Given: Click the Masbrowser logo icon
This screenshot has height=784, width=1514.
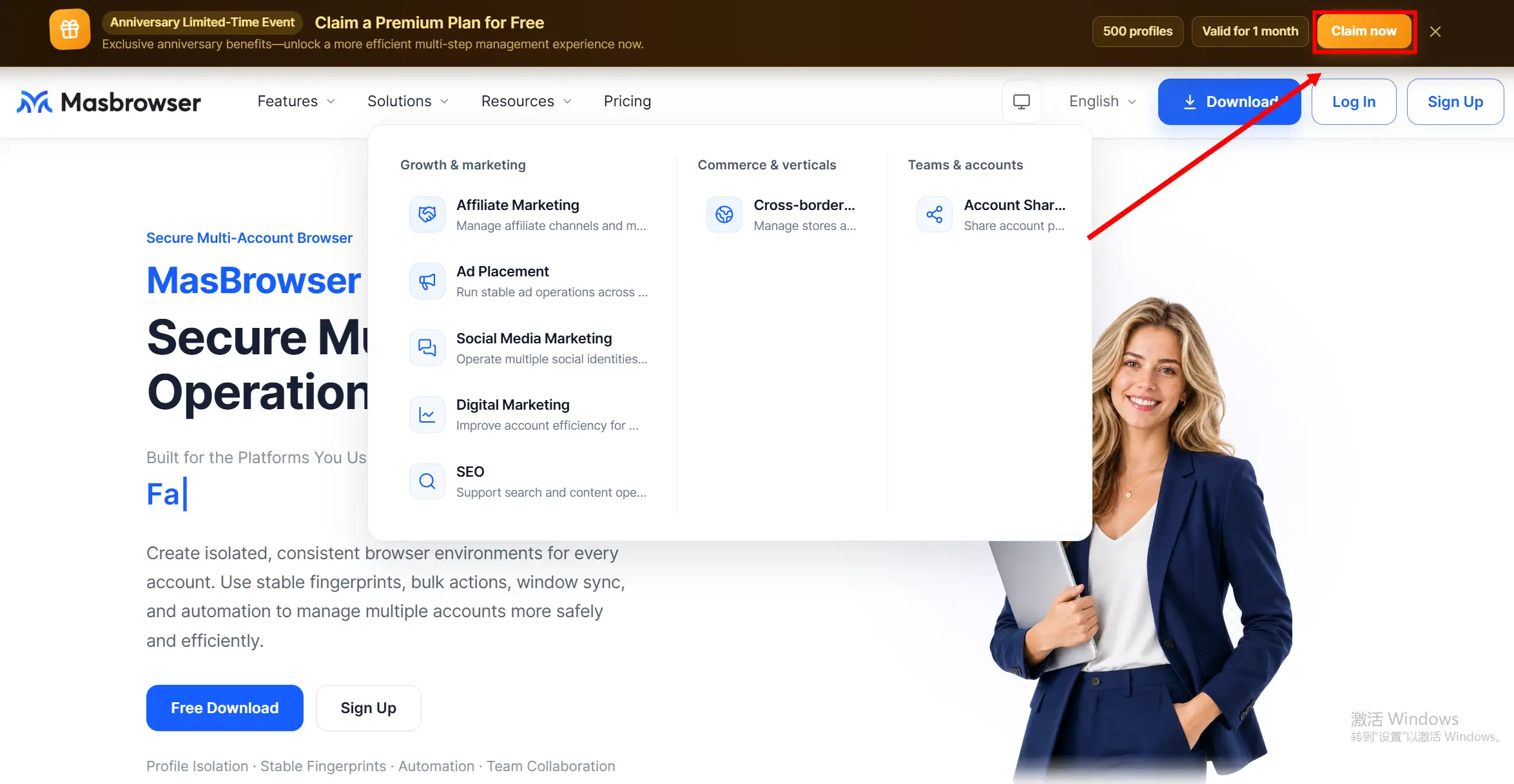Looking at the screenshot, I should (x=34, y=102).
